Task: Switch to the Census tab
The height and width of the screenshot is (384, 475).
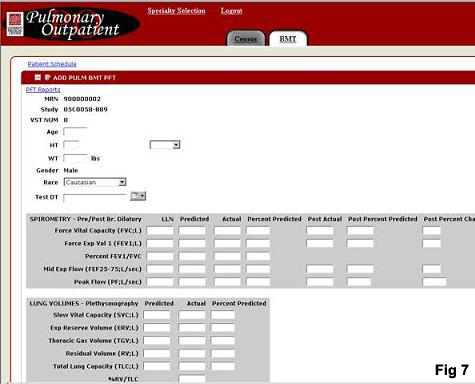Action: (x=246, y=39)
